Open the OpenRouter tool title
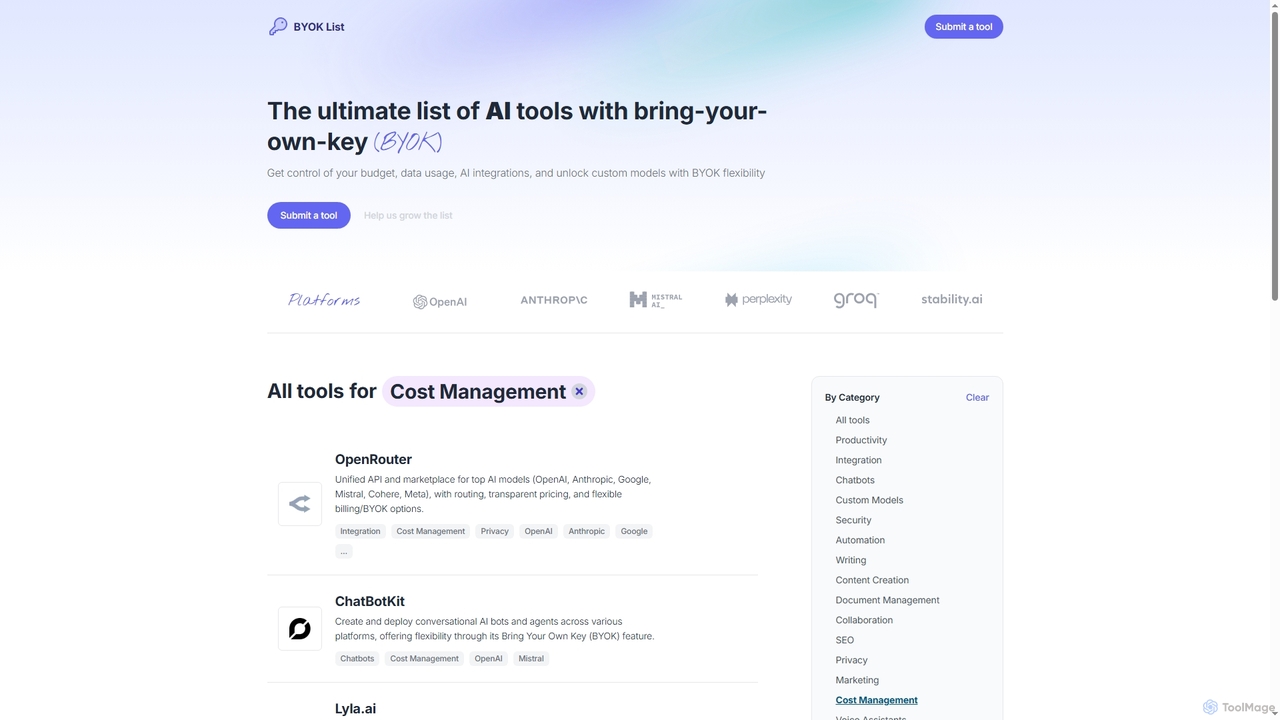Viewport: 1280px width, 720px height. (x=373, y=460)
